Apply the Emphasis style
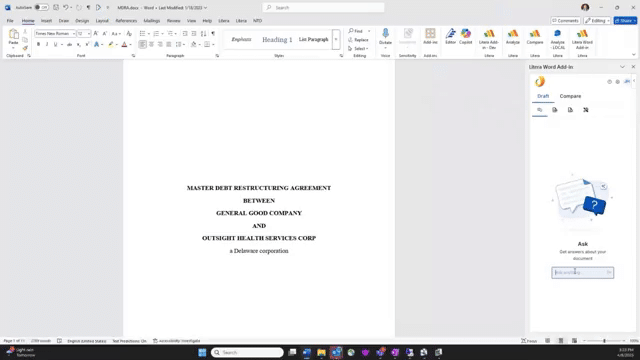Viewport: 640px width, 360px height. pos(241,40)
